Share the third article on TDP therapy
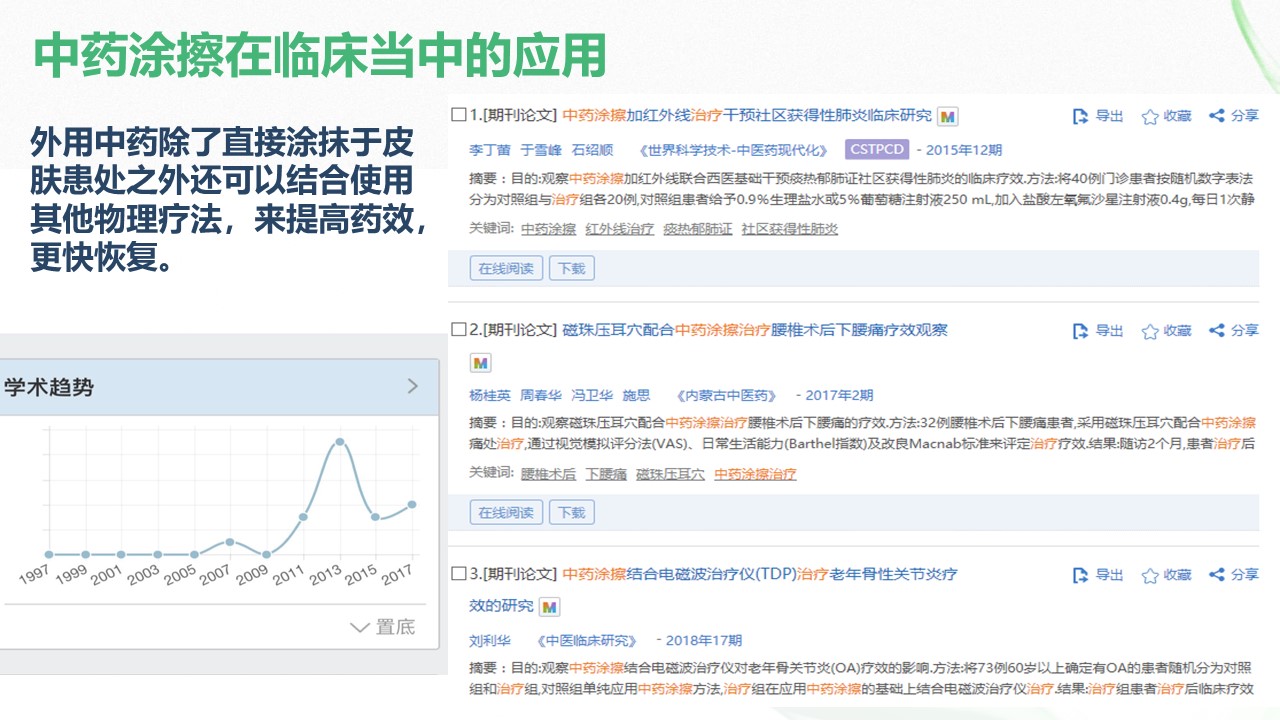 coord(1217,575)
